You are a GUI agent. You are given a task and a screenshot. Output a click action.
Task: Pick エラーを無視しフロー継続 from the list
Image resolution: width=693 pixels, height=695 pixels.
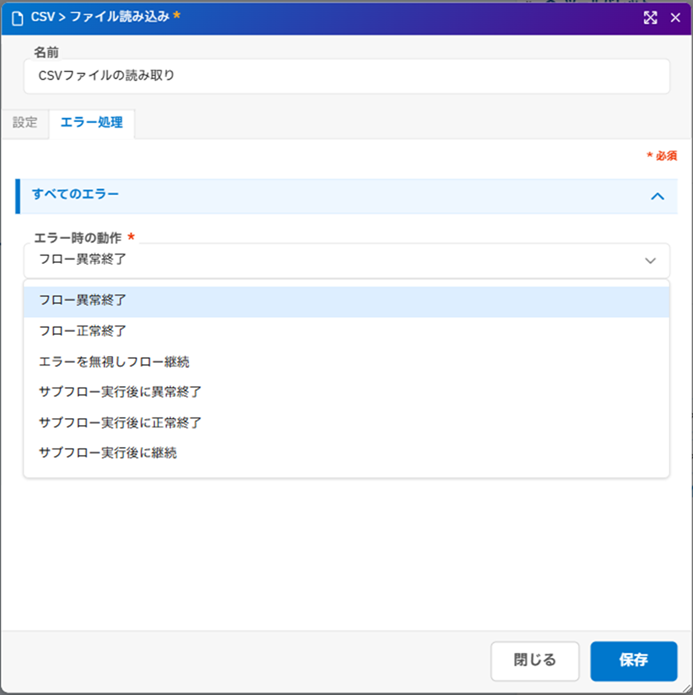point(114,361)
